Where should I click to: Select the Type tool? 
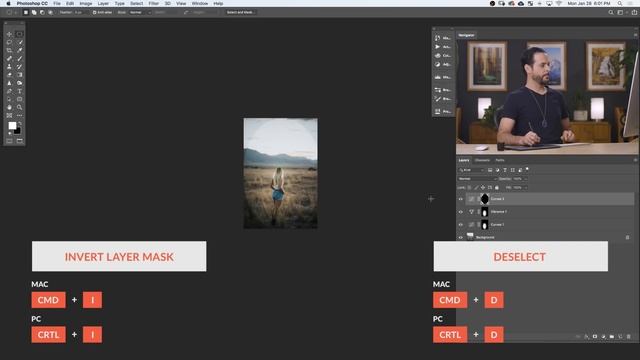(19, 91)
